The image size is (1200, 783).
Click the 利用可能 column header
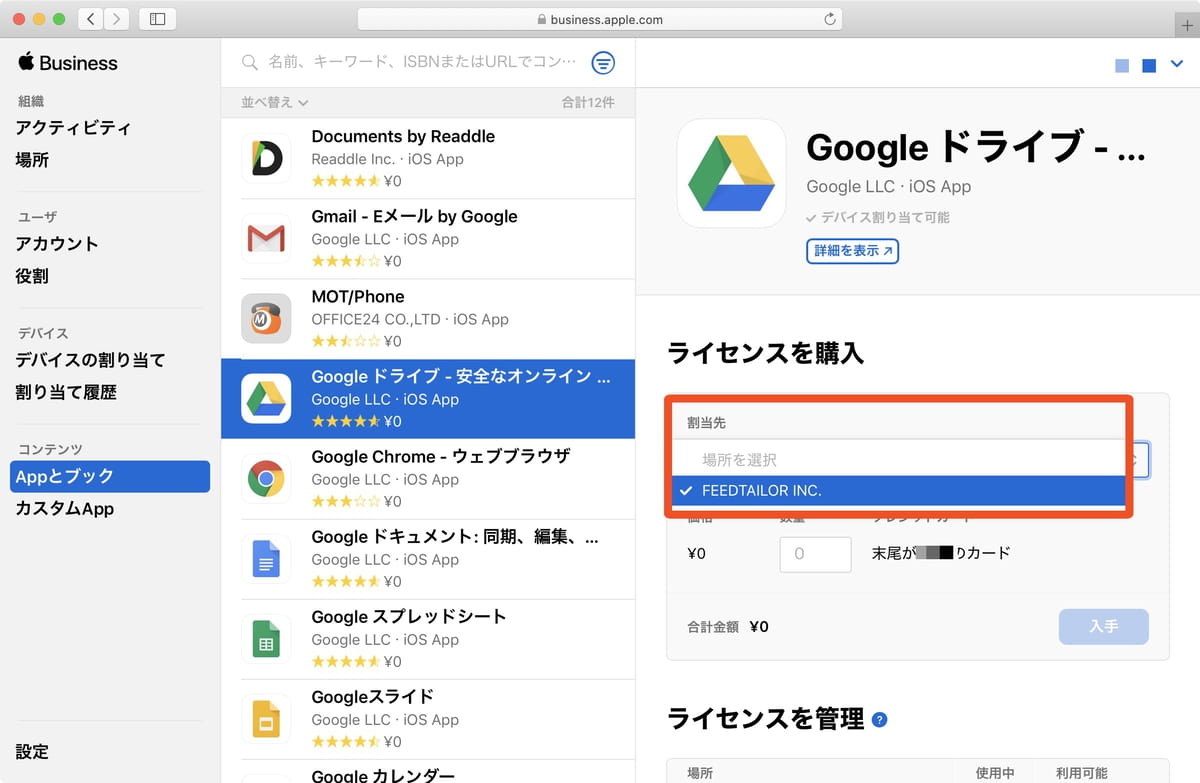tap(1081, 773)
